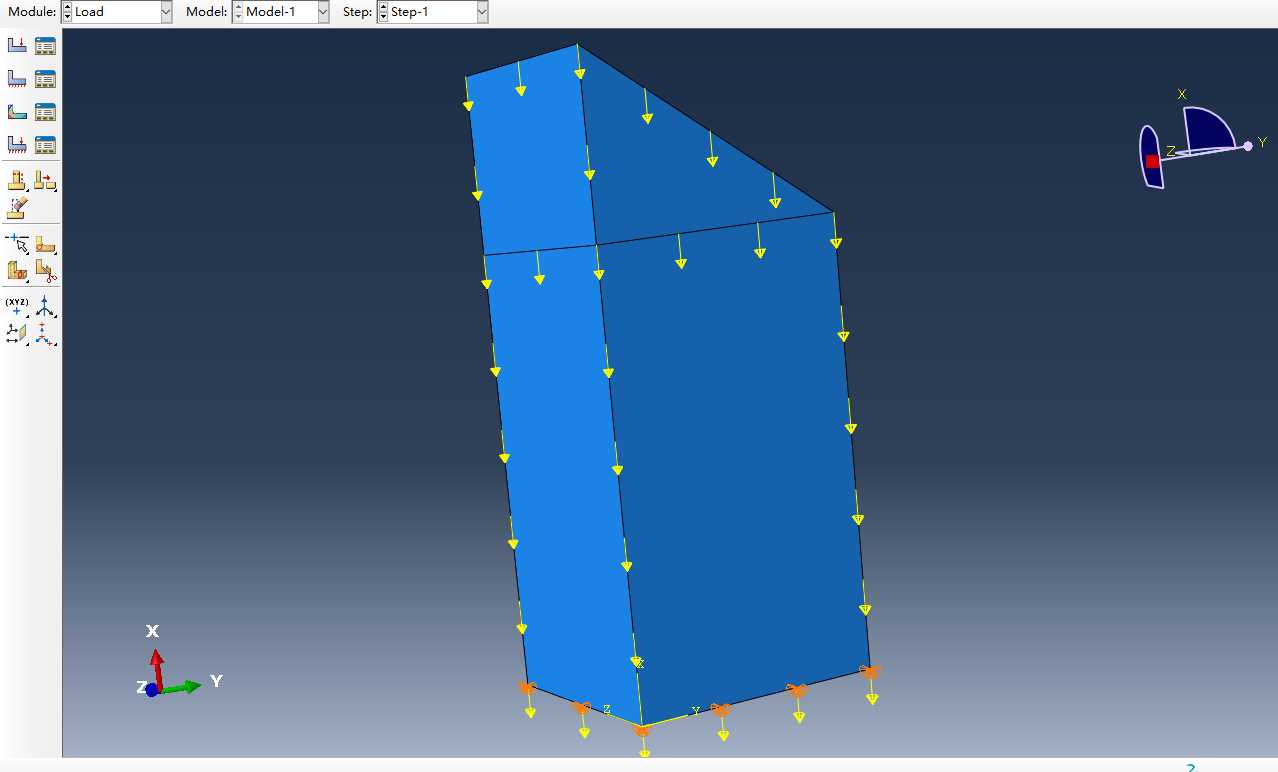This screenshot has height=772, width=1278.
Task: Click the X arc of the view compass
Action: click(x=1208, y=127)
